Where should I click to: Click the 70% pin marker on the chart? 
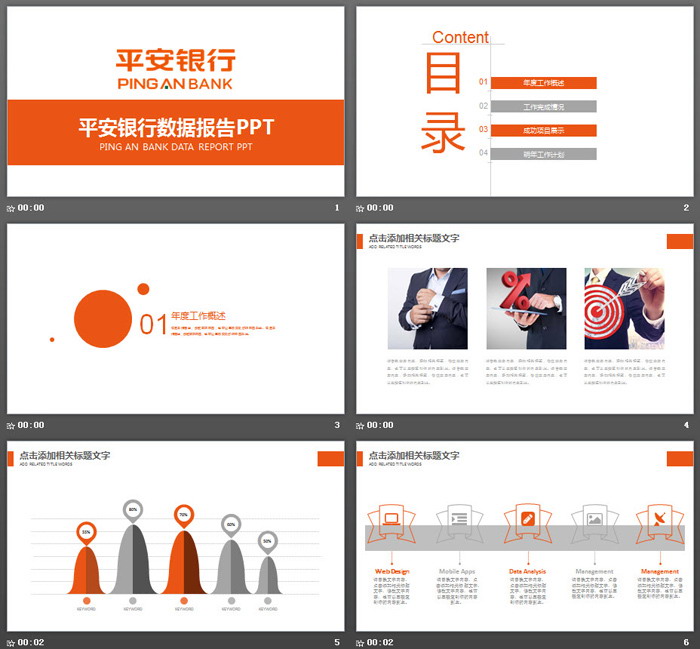183,516
